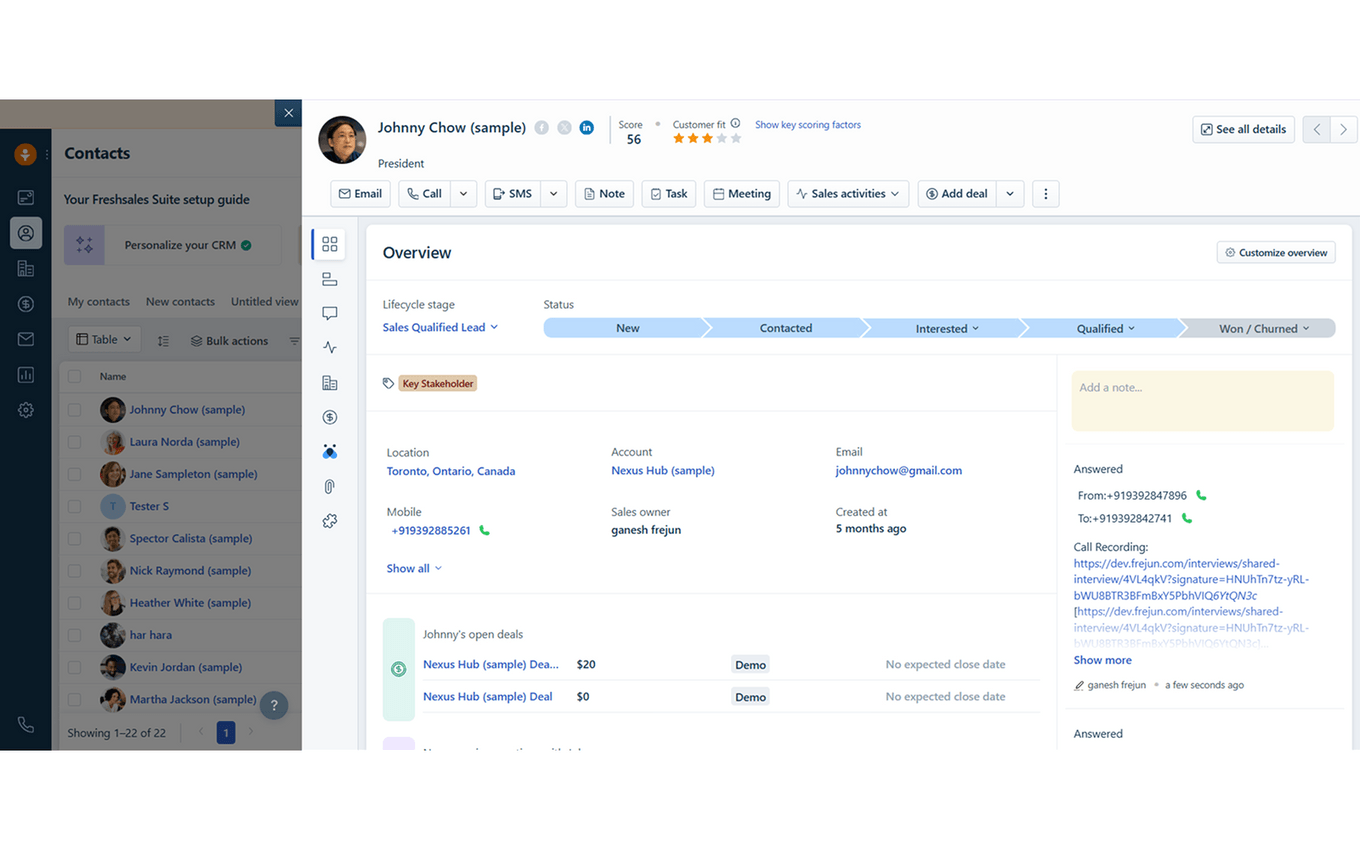Open attachments paperclip icon in panel sidebar
This screenshot has height=850, width=1360.
point(329,486)
